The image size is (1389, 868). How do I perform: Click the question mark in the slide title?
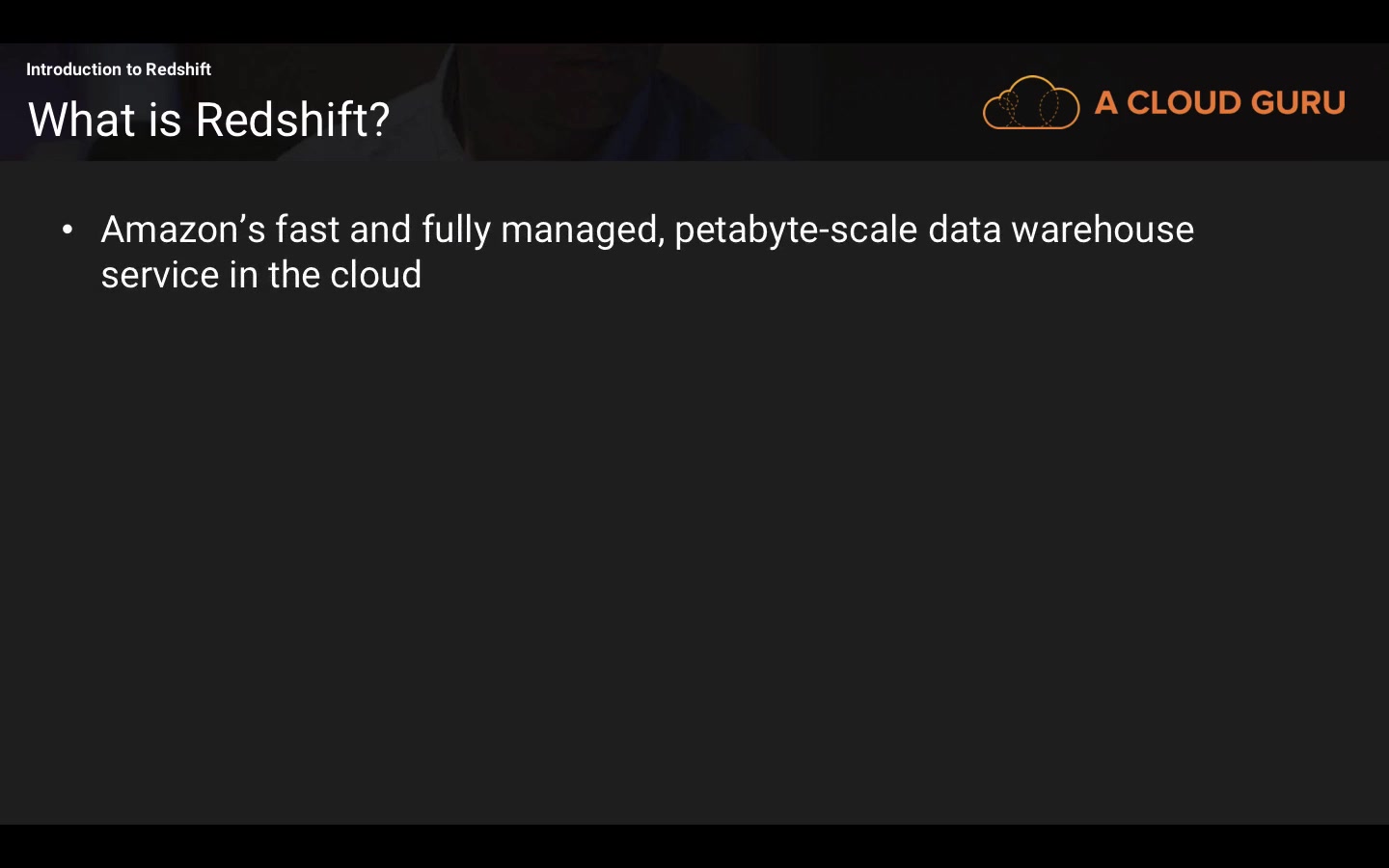pos(380,120)
